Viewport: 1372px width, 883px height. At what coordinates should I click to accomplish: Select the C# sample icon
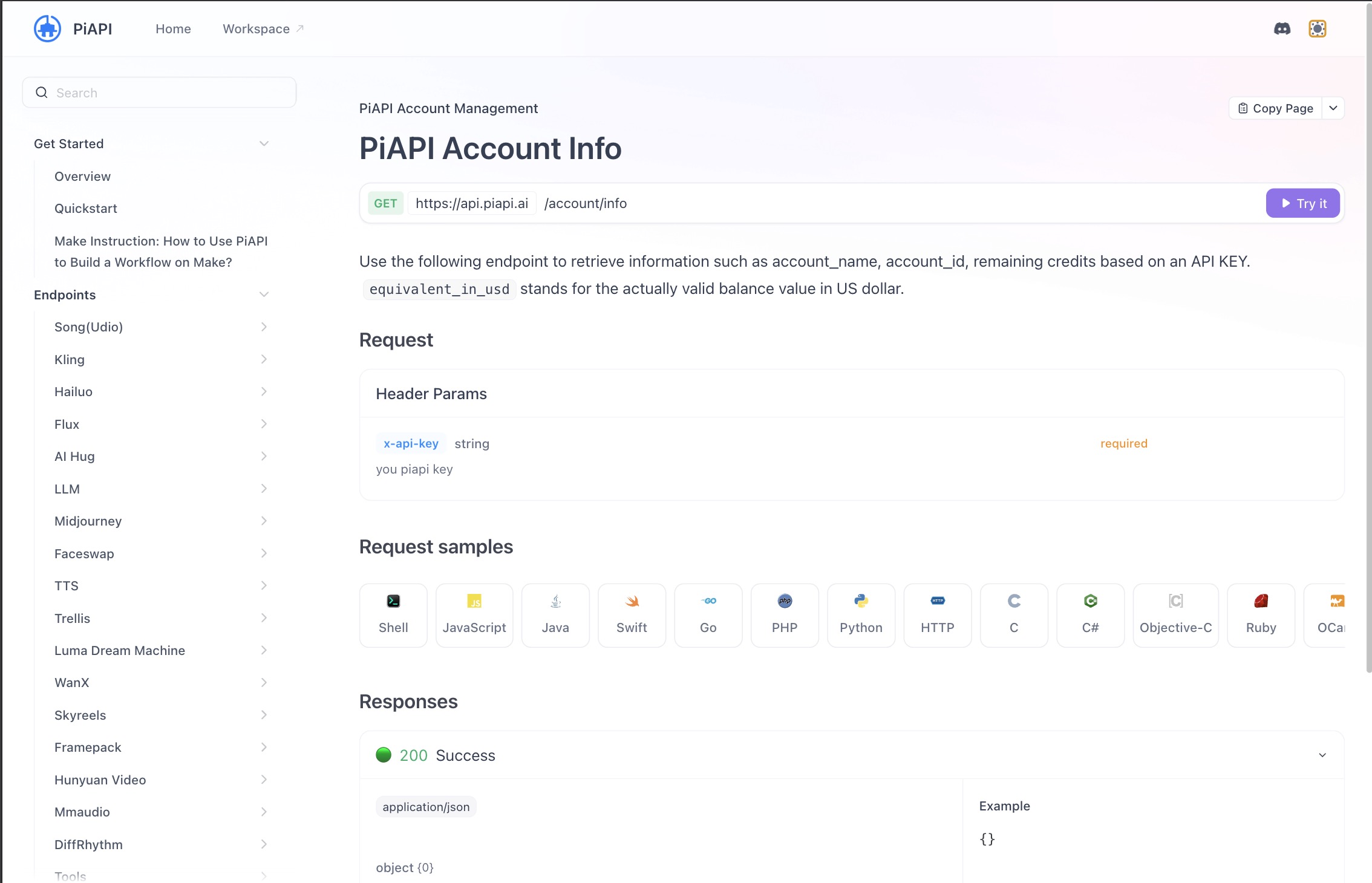tap(1090, 601)
